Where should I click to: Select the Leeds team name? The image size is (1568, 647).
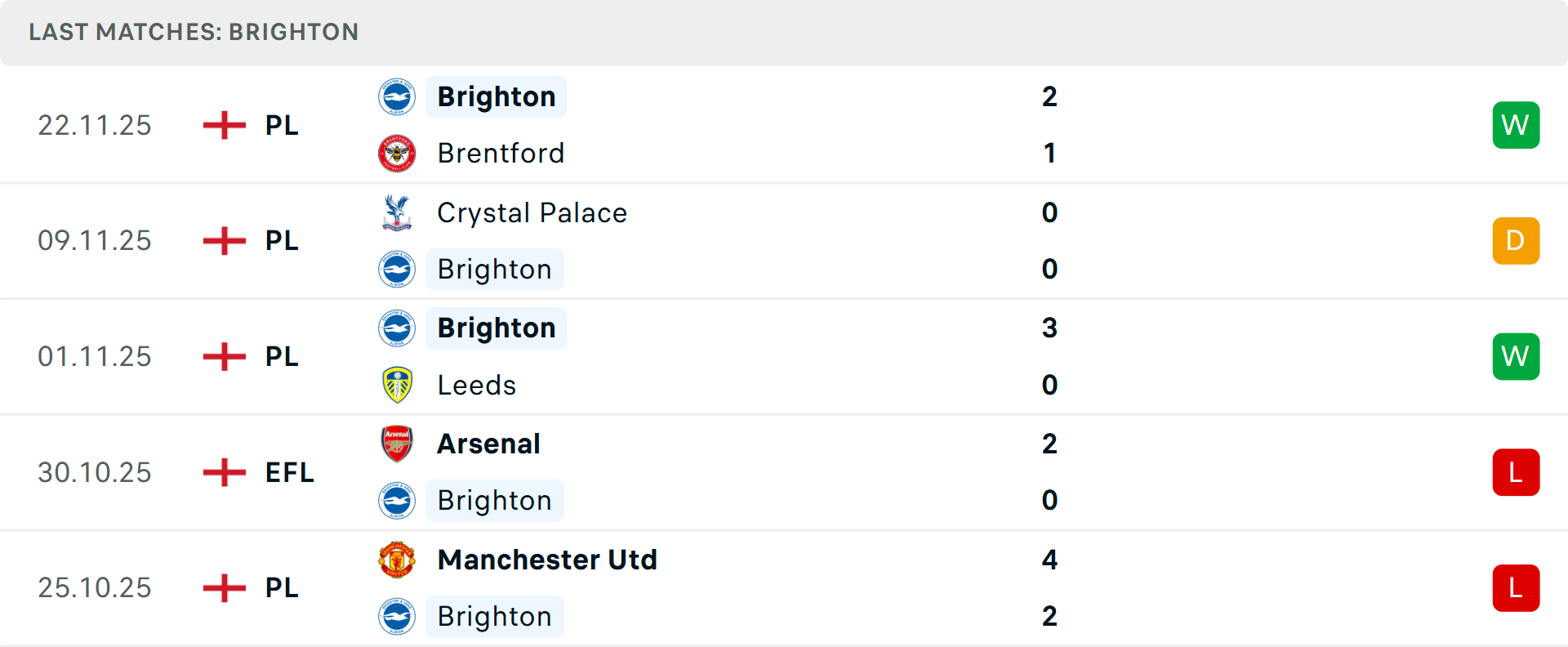tap(477, 386)
